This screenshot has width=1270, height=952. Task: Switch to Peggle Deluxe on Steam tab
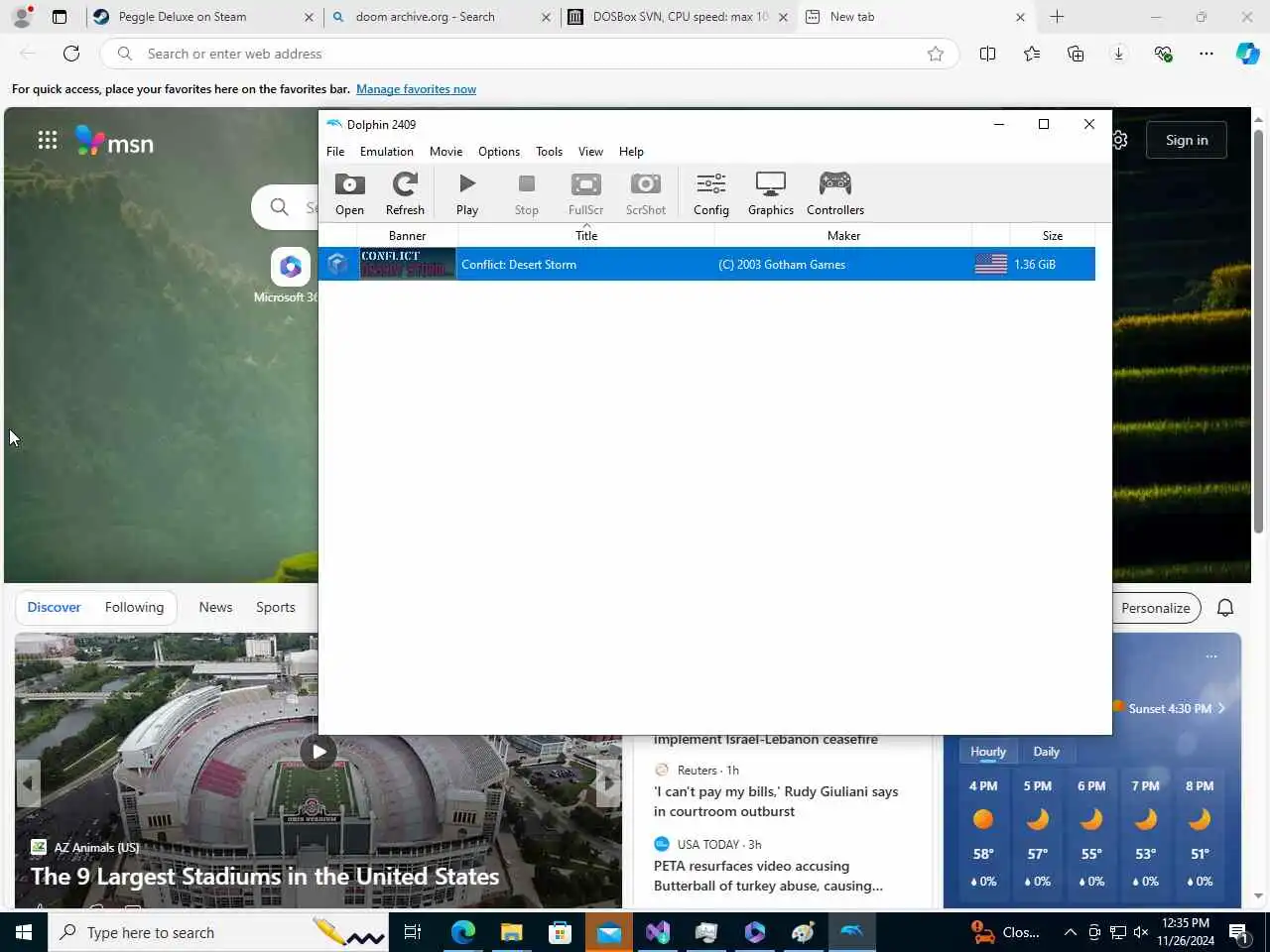pyautogui.click(x=201, y=17)
